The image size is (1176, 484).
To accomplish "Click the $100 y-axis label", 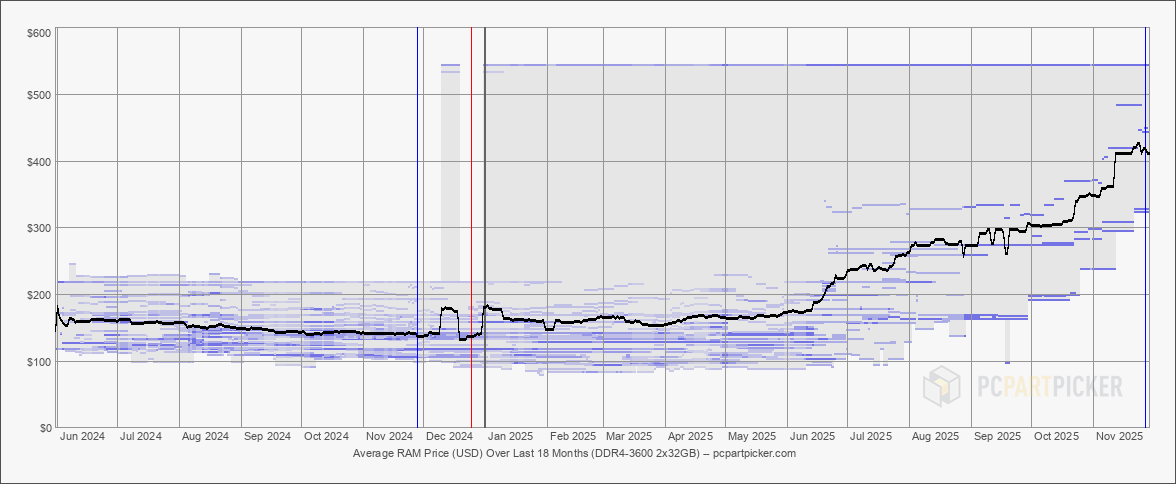I will (39, 361).
